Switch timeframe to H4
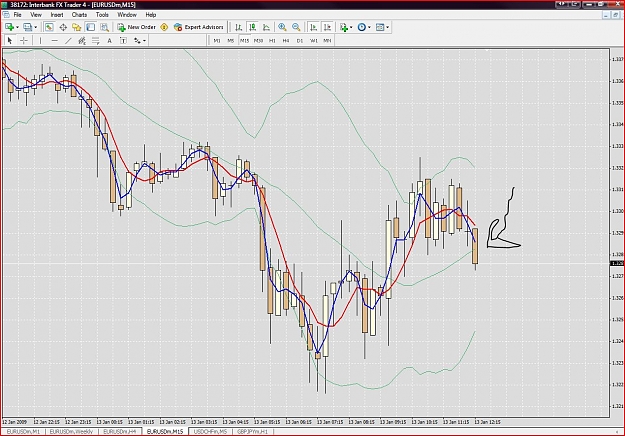The width and height of the screenshot is (625, 436). click(286, 41)
